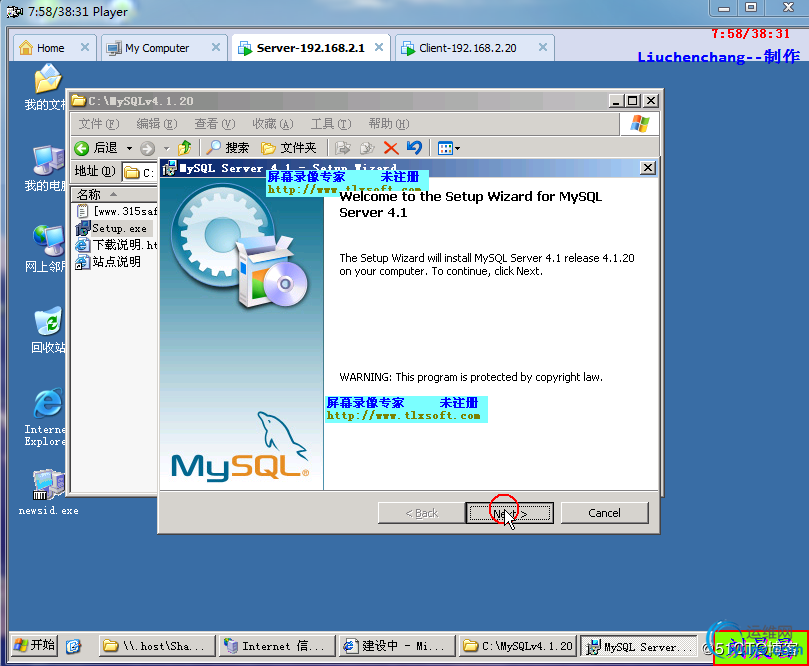The width and height of the screenshot is (809, 666).
Task: Open the 帮助(H) menu in Explorer
Action: click(x=389, y=124)
